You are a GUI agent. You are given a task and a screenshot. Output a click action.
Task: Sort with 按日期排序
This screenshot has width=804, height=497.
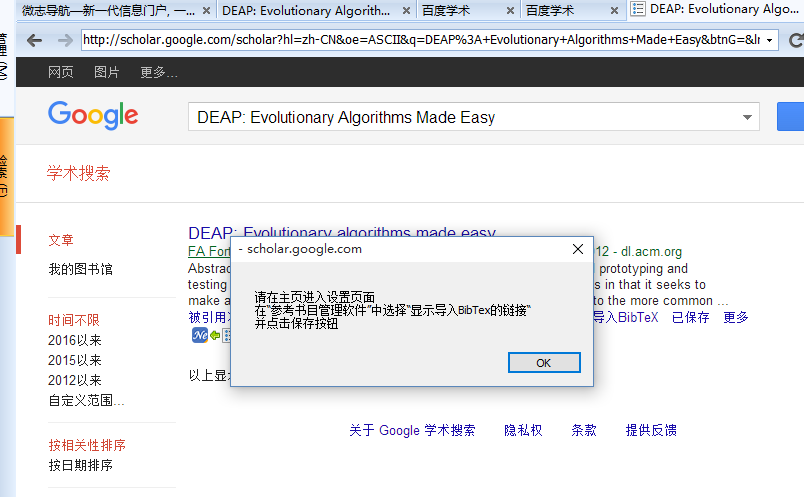tap(81, 465)
